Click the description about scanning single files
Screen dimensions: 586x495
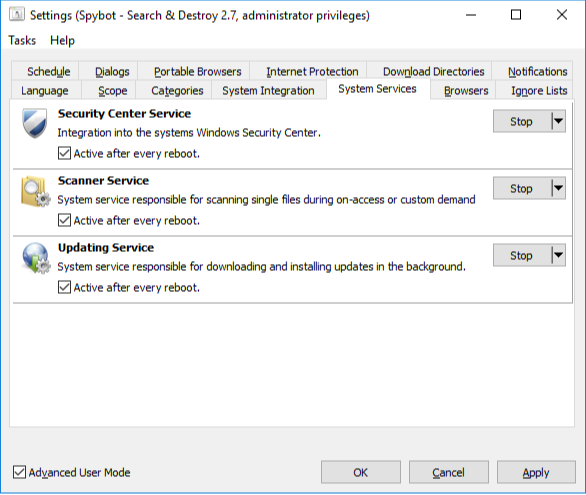click(x=266, y=199)
